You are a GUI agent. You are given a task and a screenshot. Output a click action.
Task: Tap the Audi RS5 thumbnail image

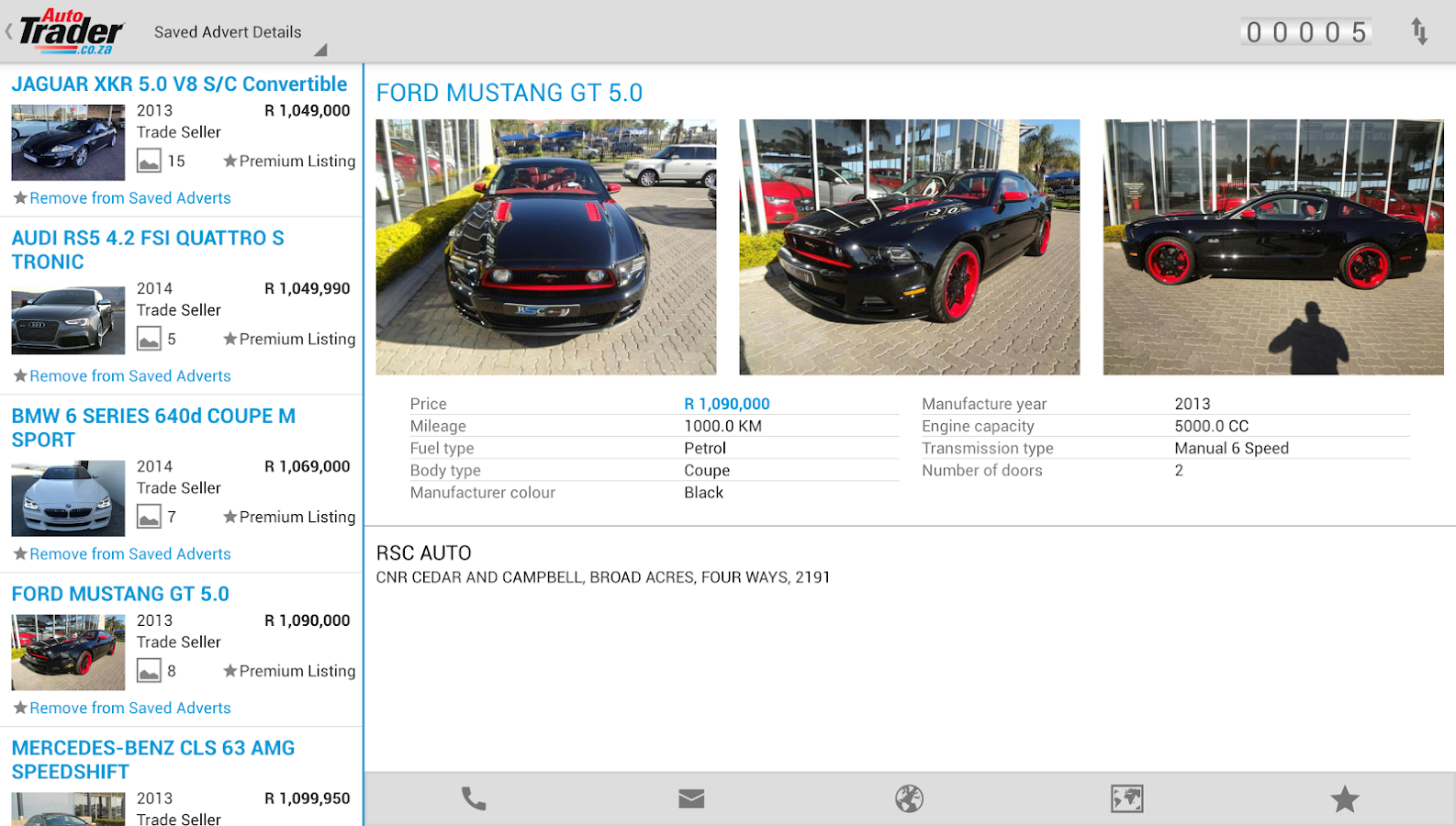click(68, 320)
